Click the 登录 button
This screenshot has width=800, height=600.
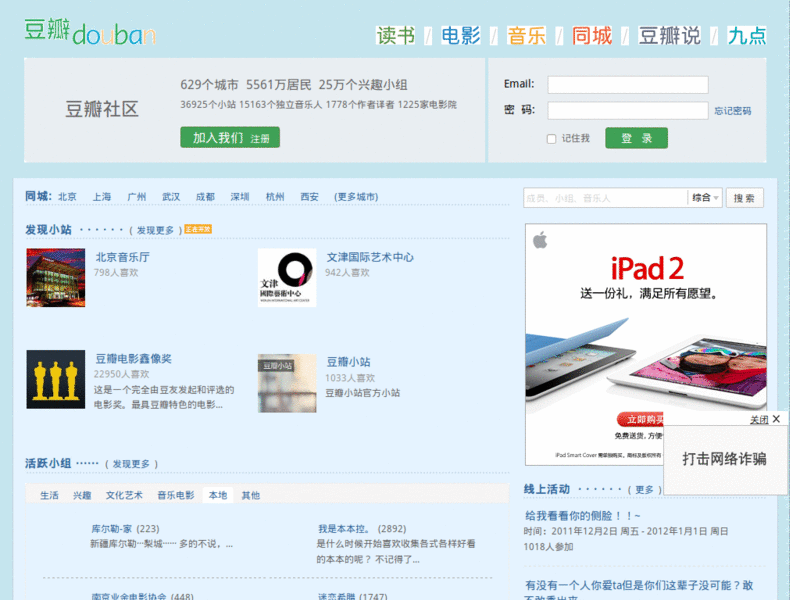pos(636,138)
